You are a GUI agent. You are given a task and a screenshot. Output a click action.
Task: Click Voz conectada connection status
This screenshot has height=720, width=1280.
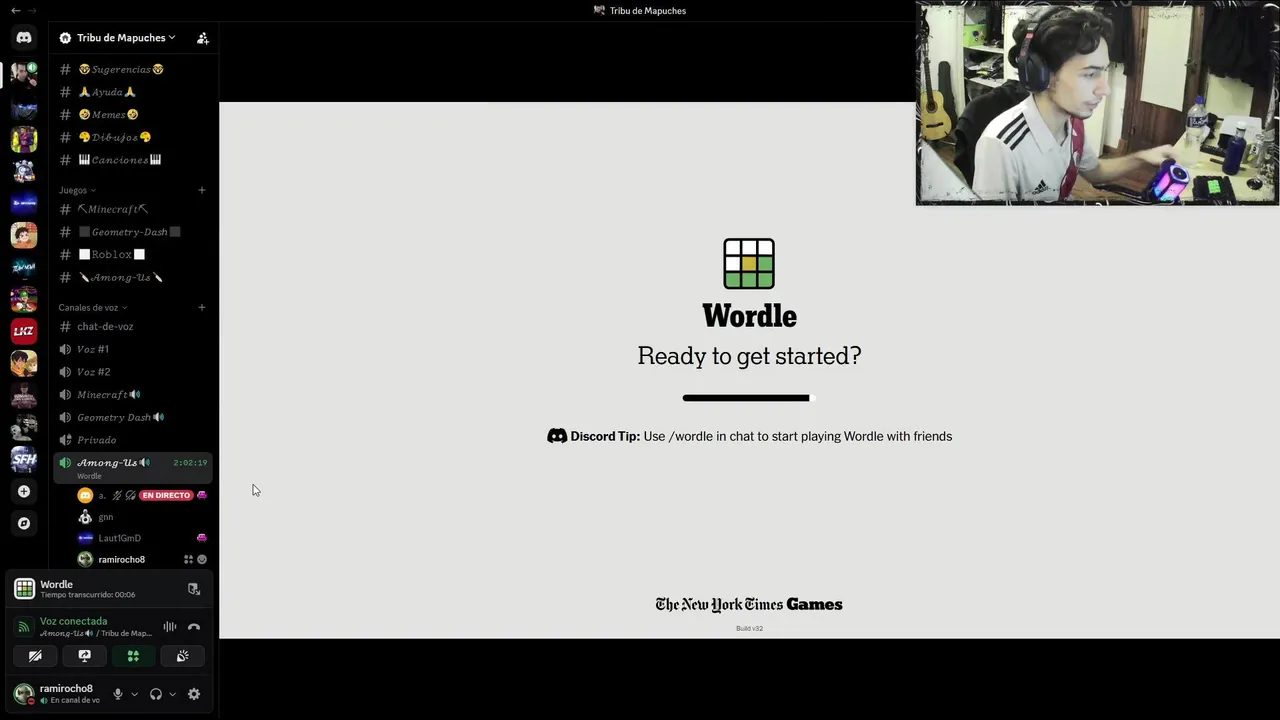[73, 621]
